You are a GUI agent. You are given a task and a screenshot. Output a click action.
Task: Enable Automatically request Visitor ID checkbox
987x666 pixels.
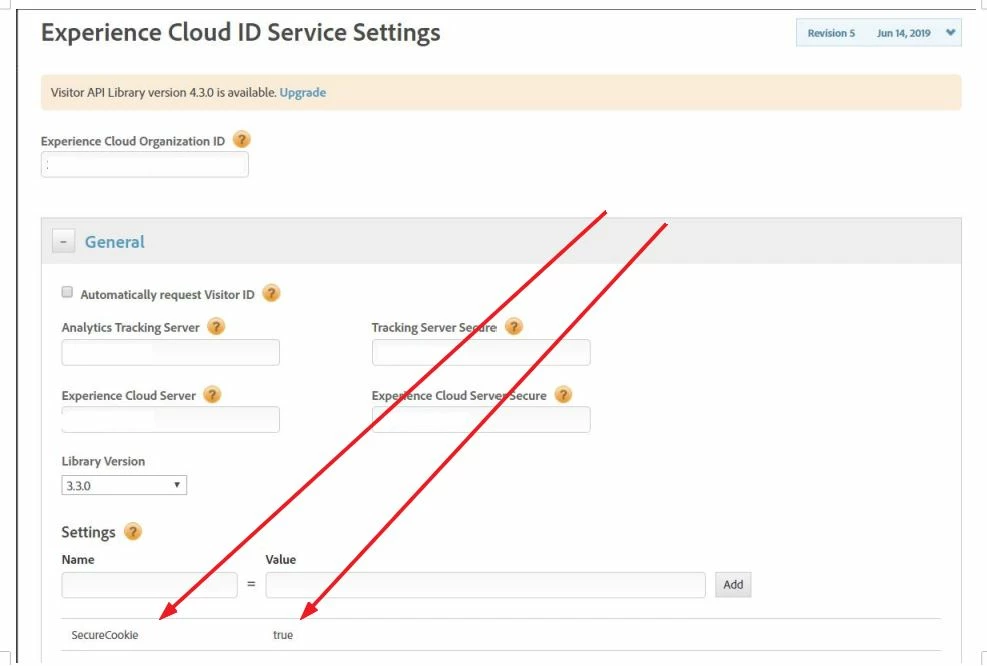point(67,292)
